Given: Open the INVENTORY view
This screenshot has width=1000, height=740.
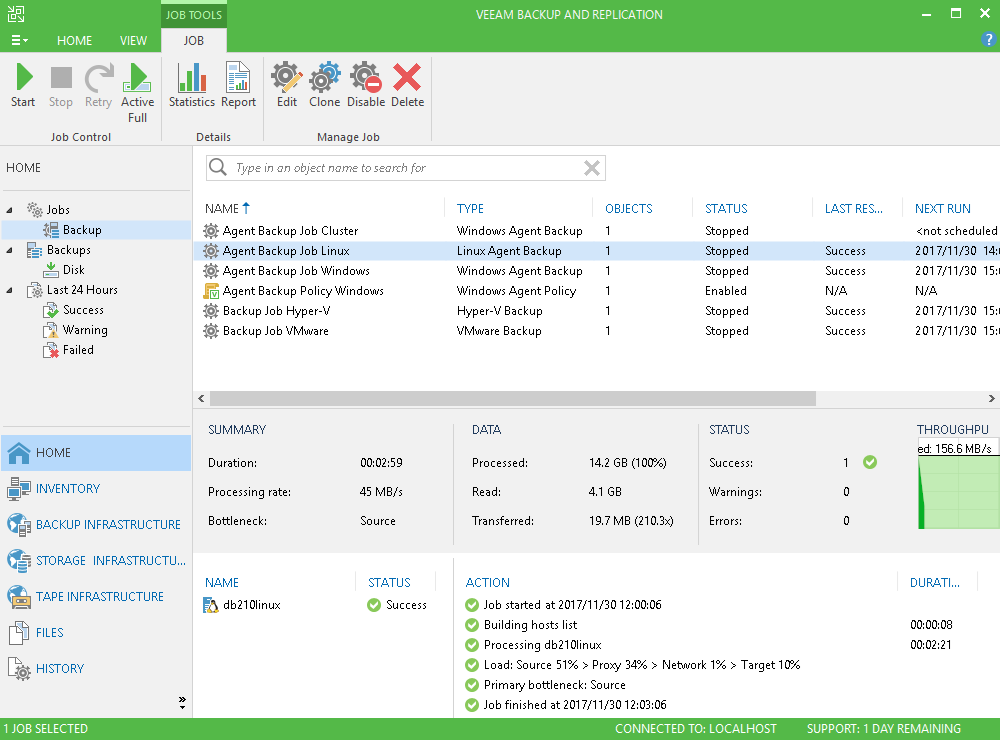Looking at the screenshot, I should click(96, 489).
